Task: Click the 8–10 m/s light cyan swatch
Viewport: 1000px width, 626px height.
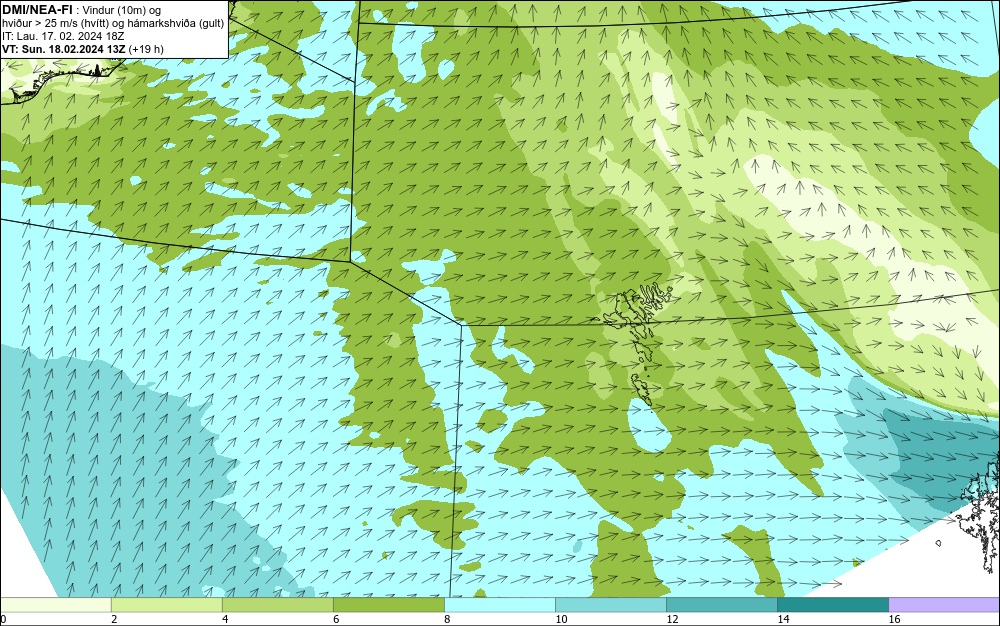Action: 499,605
